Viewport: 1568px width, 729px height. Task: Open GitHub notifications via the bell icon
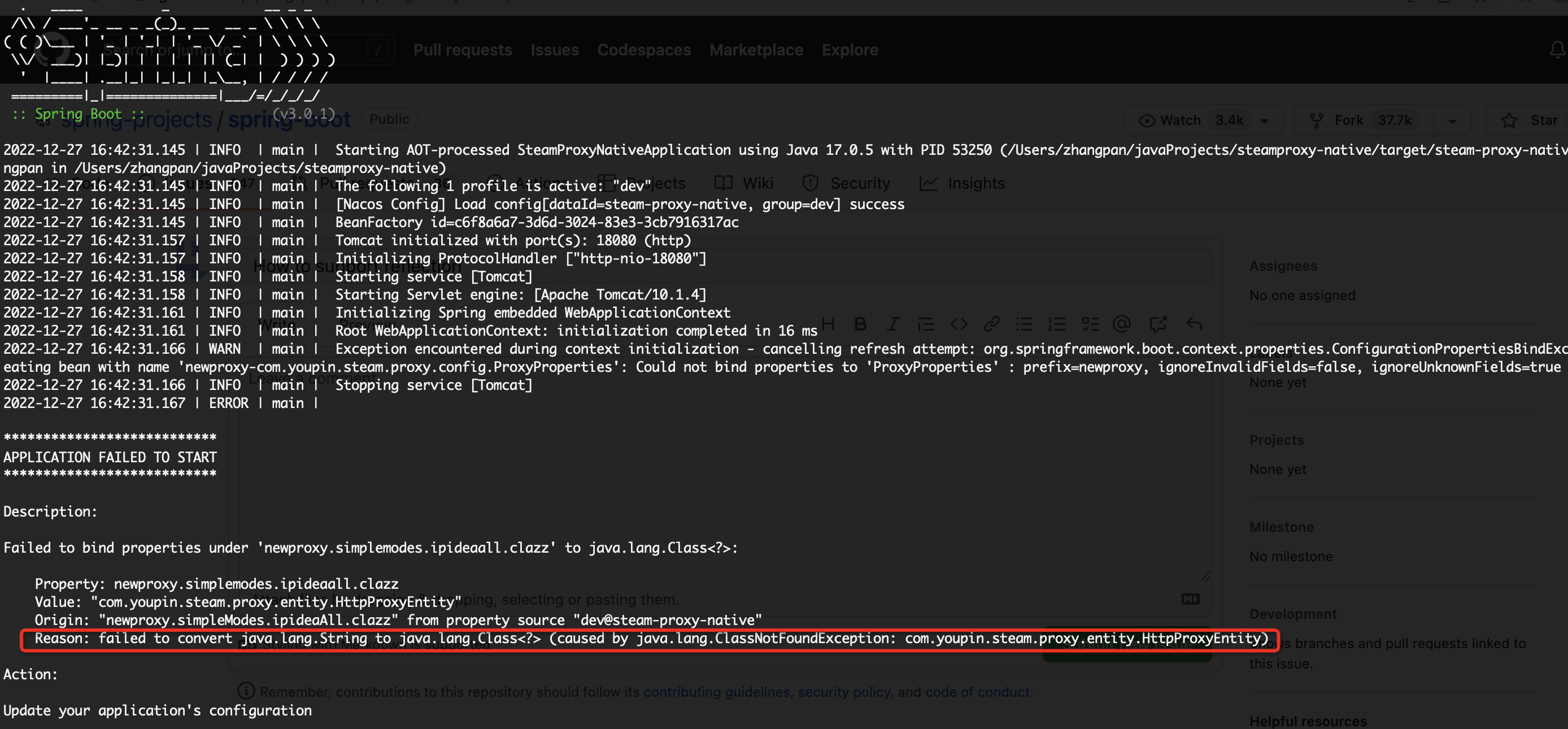click(x=1558, y=49)
